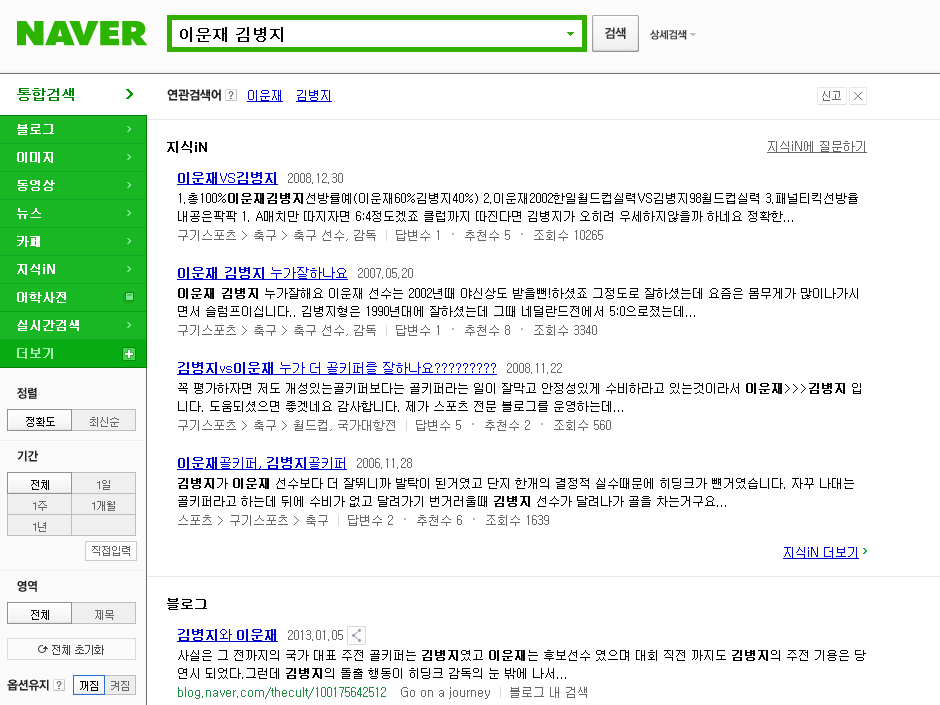Open the 김병지vs이운재 누가 더 골키퍼를 잘하나요 result

coord(336,368)
